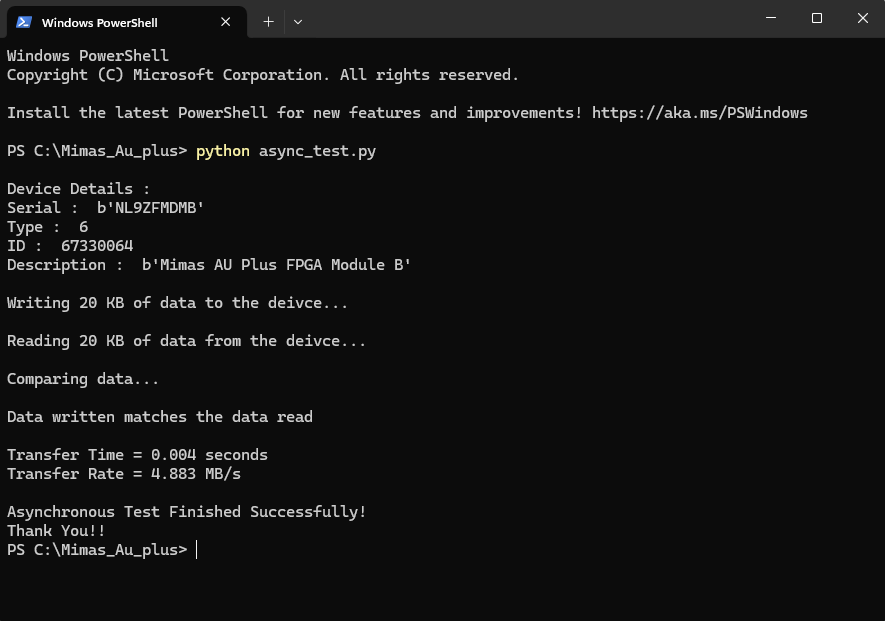Minimize the terminal window
This screenshot has height=621, width=885.
point(771,18)
